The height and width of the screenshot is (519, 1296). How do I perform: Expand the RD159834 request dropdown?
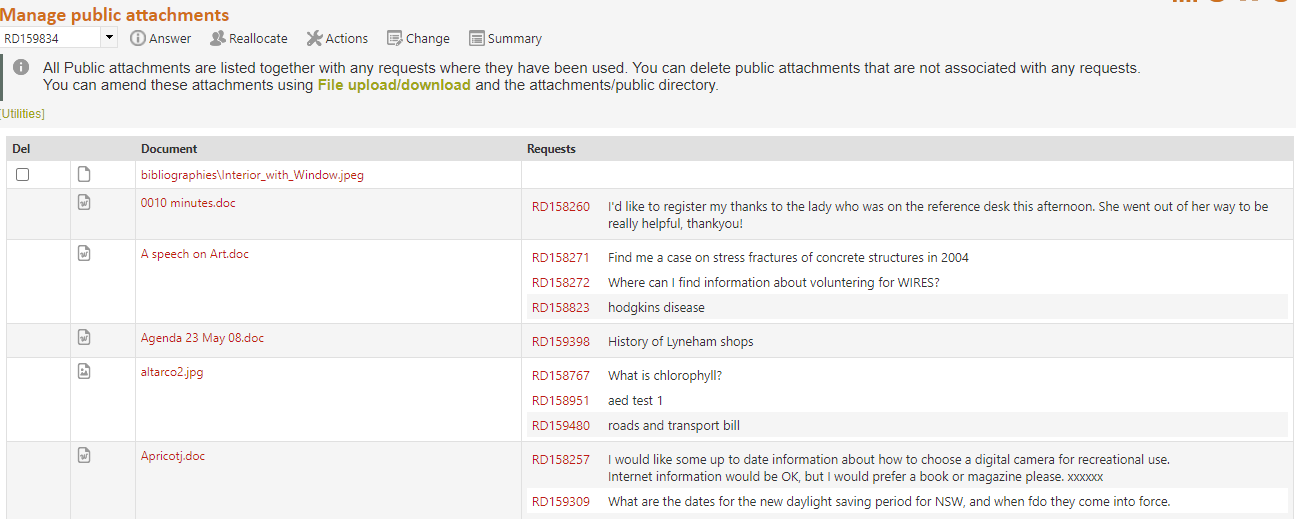109,38
